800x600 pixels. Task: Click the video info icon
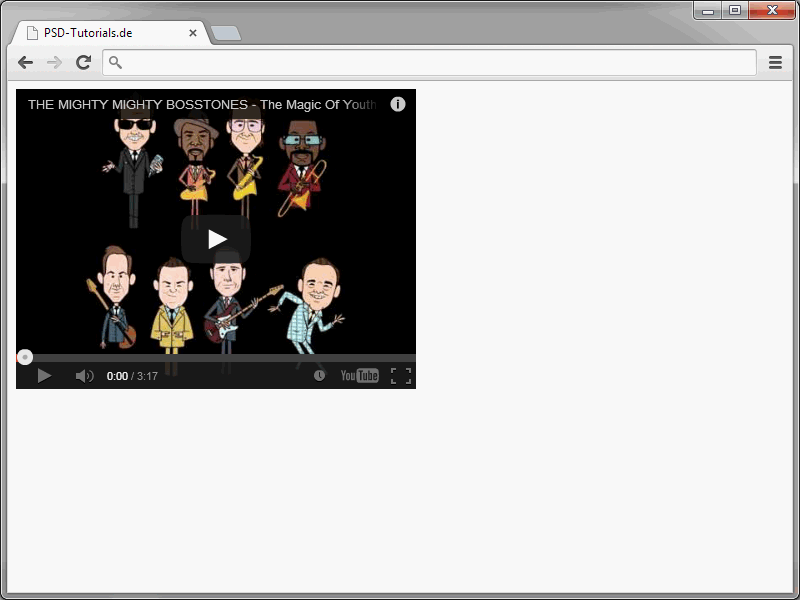(x=397, y=104)
